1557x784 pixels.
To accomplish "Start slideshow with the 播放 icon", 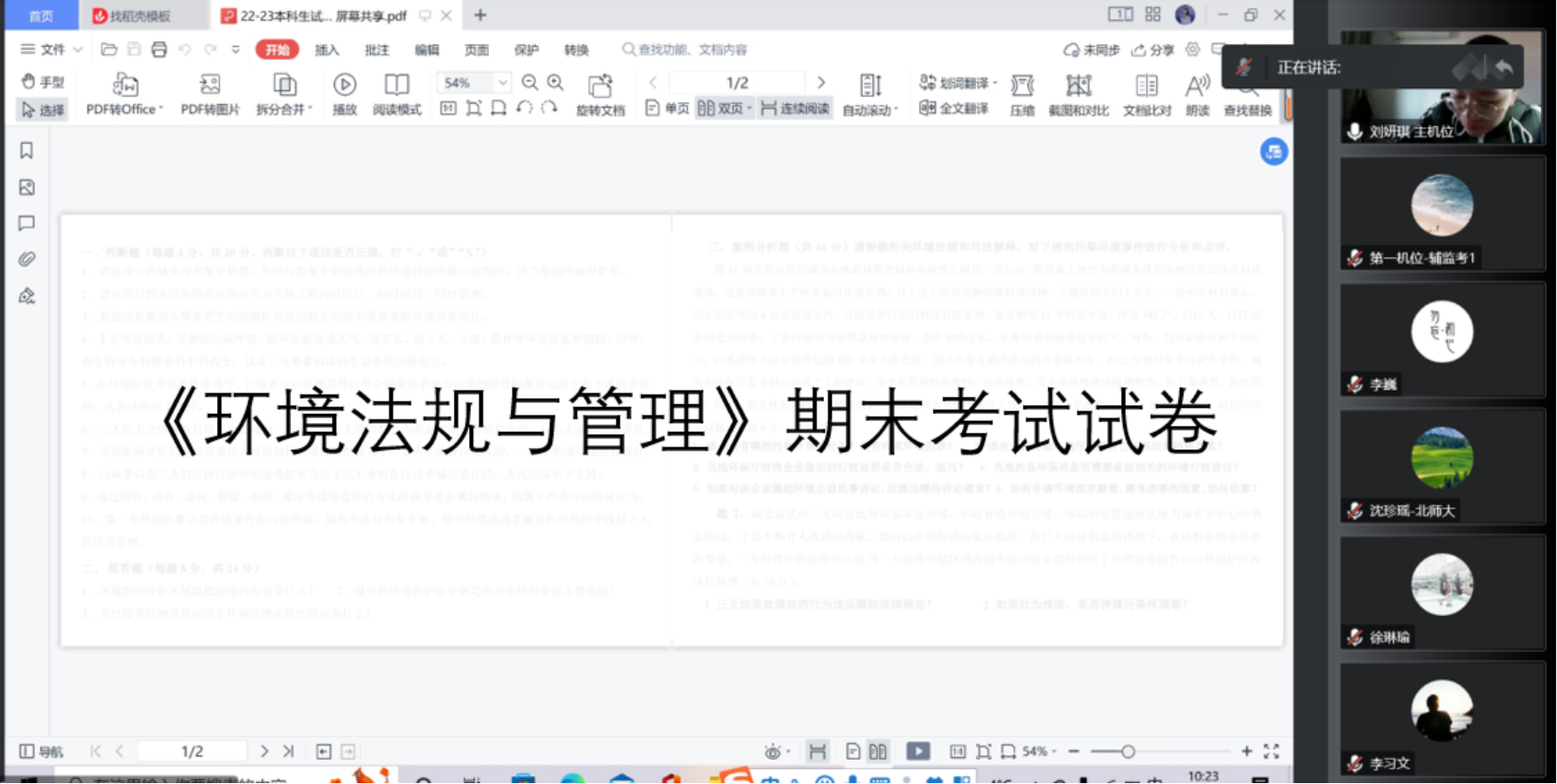I will (344, 86).
